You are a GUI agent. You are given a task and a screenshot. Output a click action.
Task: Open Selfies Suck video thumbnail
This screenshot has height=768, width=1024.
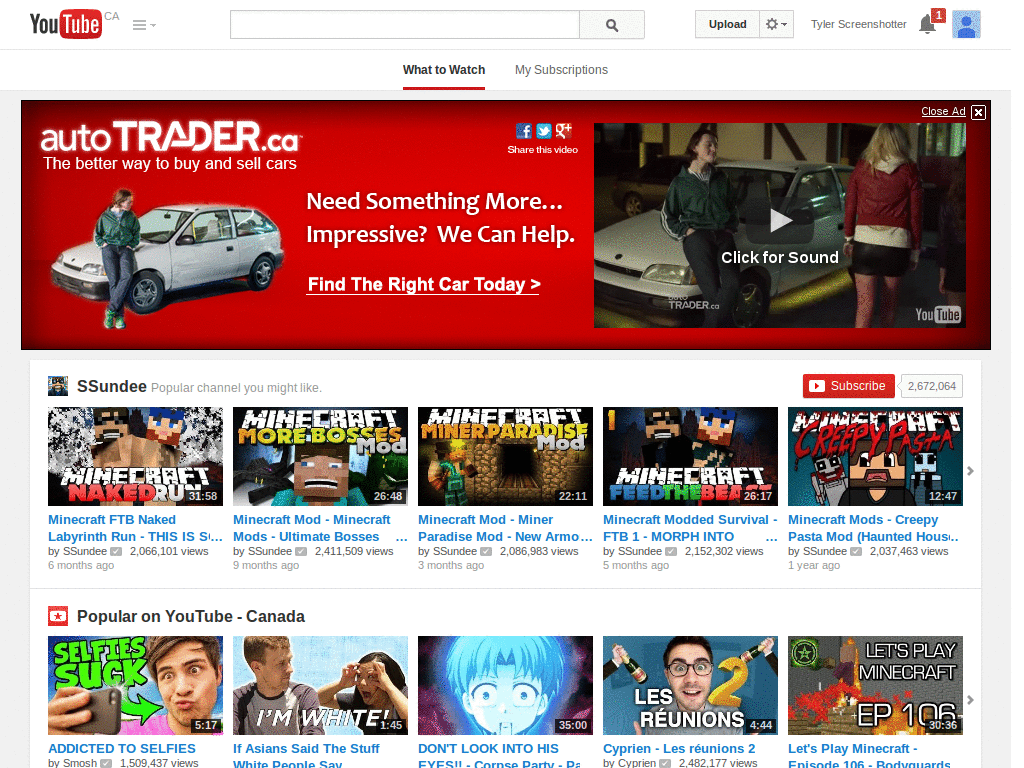click(x=135, y=686)
